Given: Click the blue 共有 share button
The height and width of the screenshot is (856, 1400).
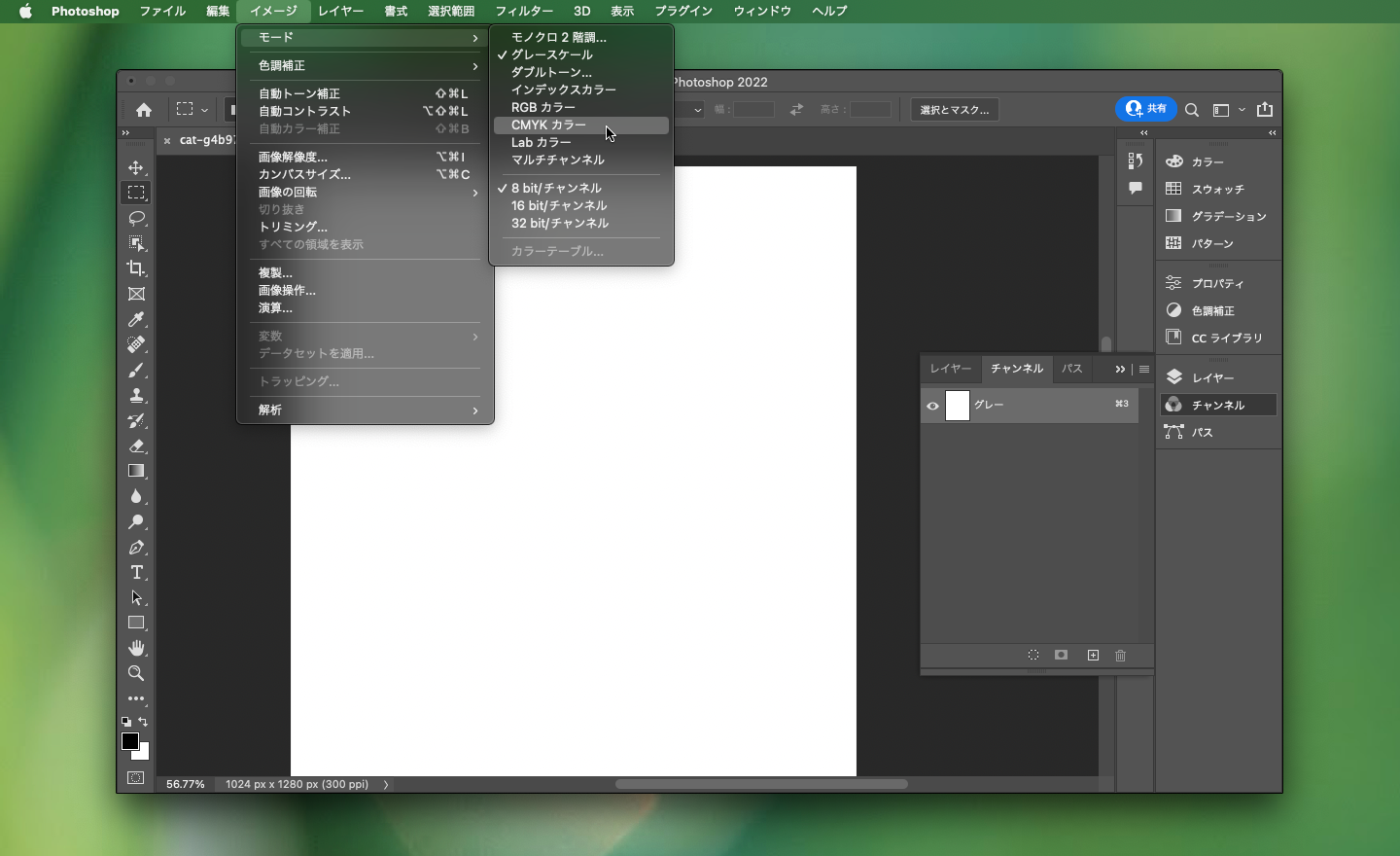Looking at the screenshot, I should click(x=1147, y=109).
